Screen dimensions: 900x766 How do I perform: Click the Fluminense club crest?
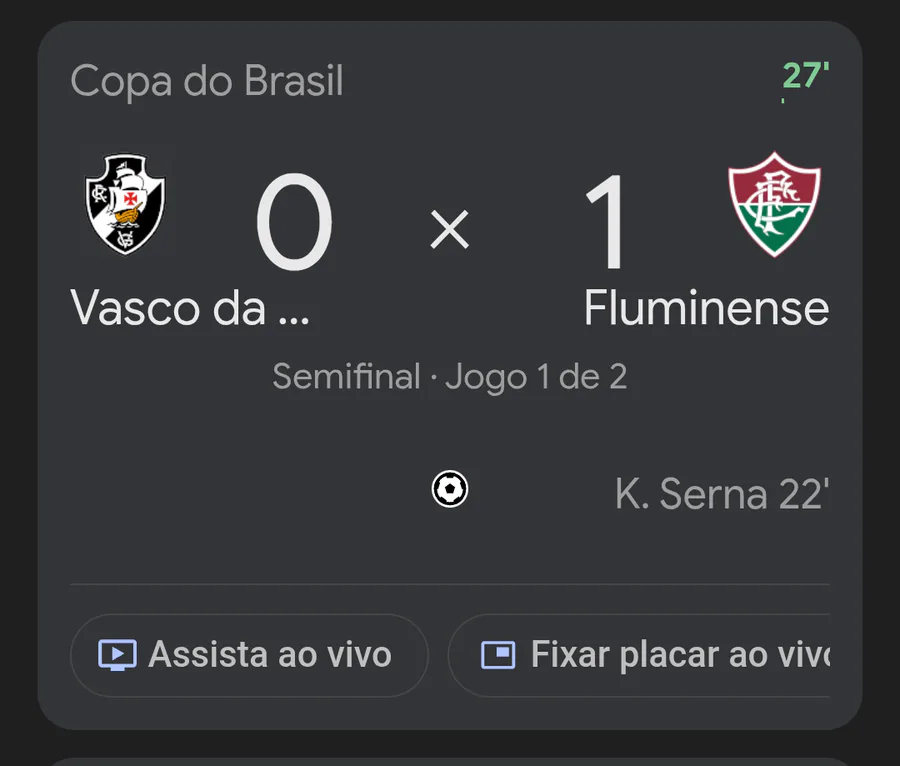click(x=774, y=204)
